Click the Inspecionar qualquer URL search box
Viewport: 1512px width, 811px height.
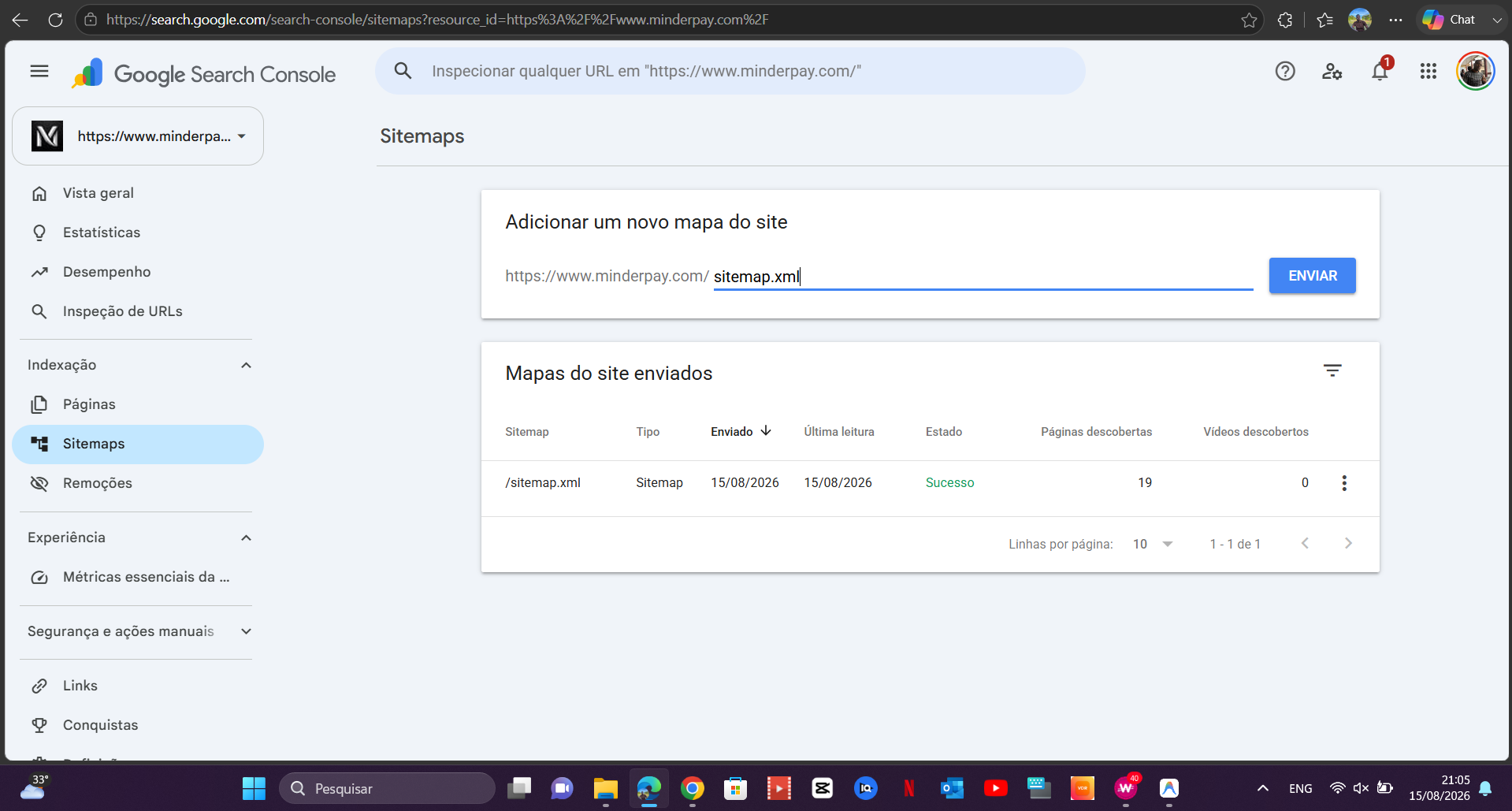[730, 71]
